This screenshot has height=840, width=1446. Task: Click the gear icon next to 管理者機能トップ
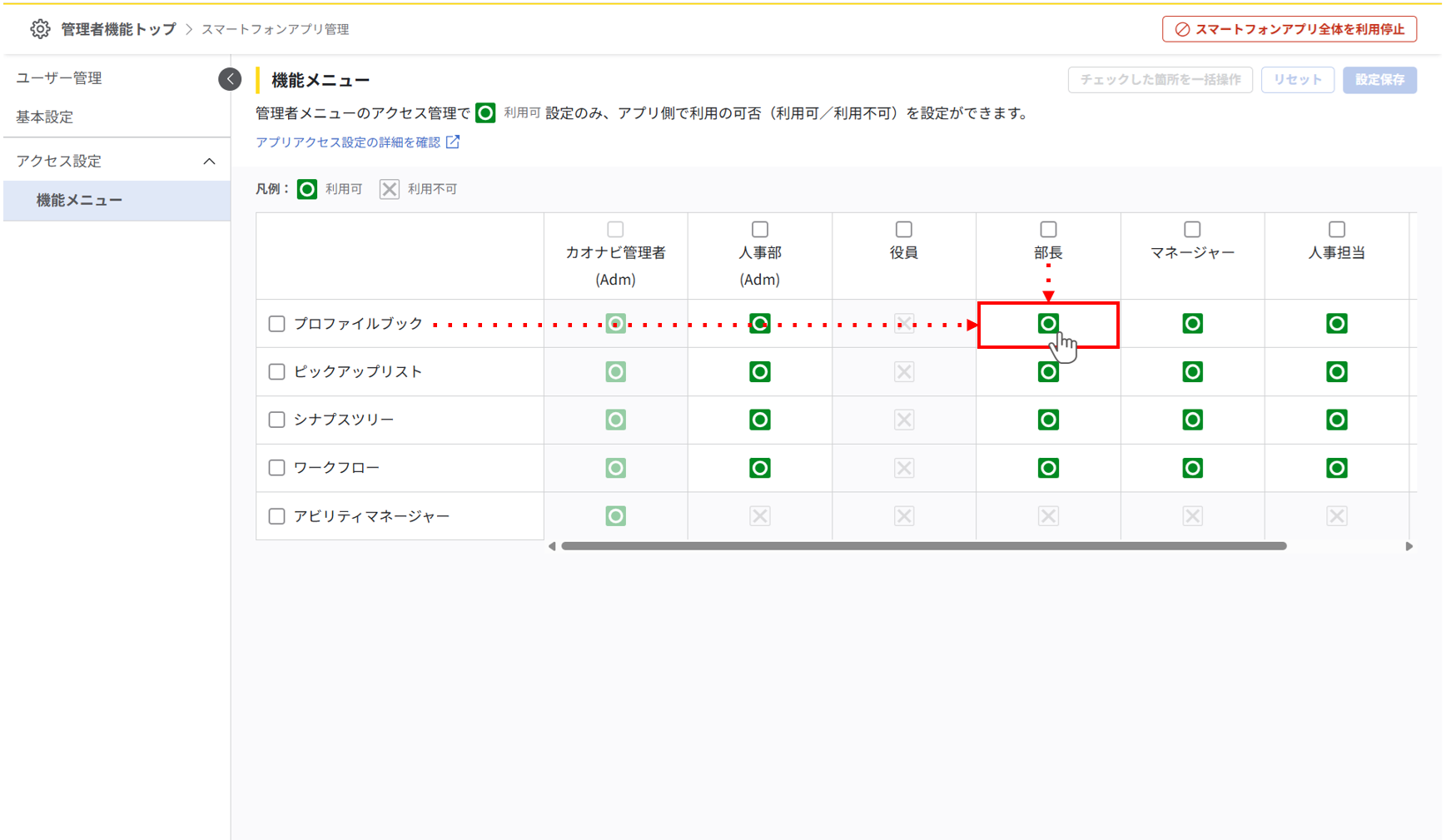pyautogui.click(x=39, y=27)
